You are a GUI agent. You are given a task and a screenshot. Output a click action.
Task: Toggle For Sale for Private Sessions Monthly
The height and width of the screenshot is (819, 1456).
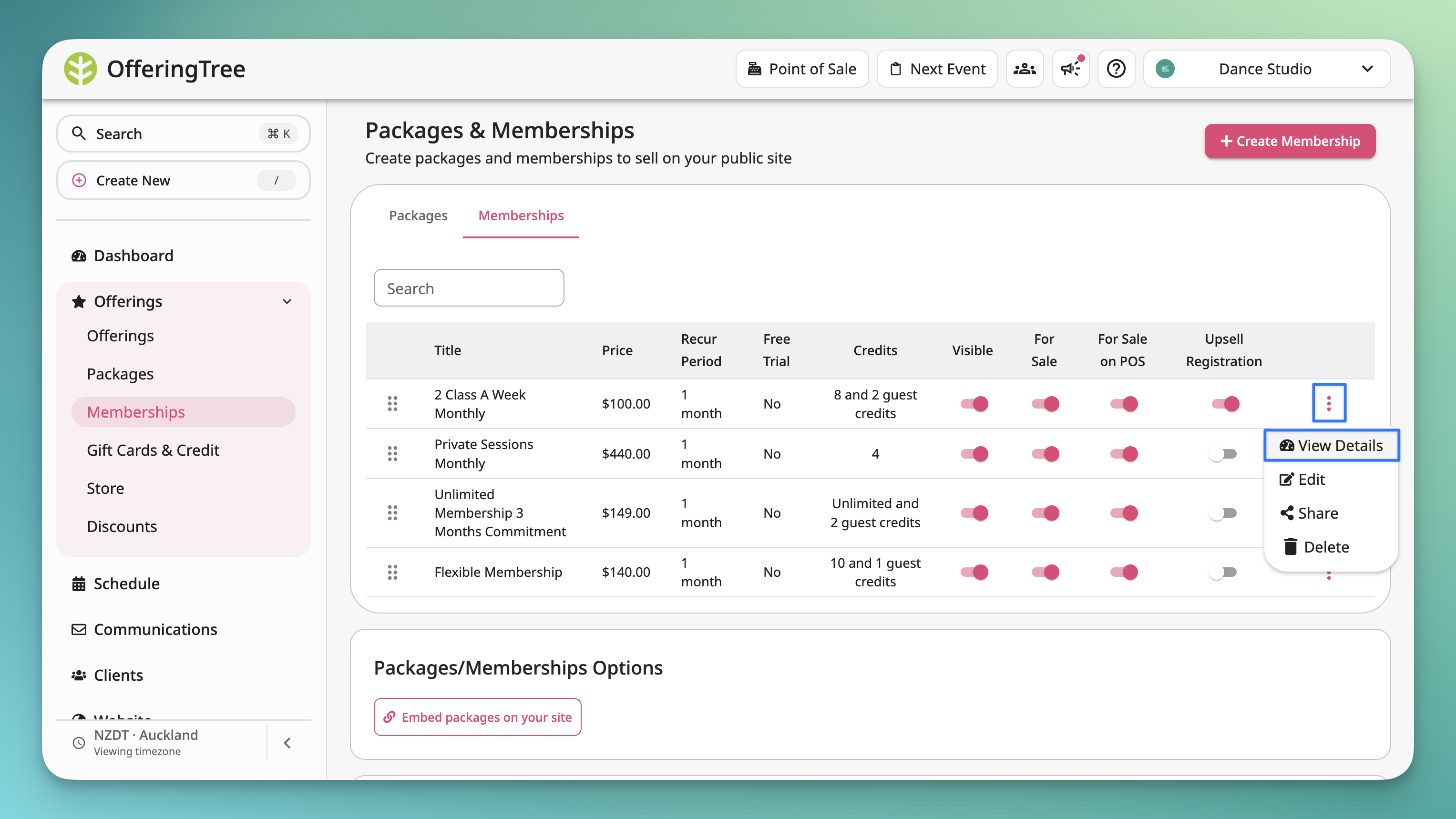click(1045, 453)
